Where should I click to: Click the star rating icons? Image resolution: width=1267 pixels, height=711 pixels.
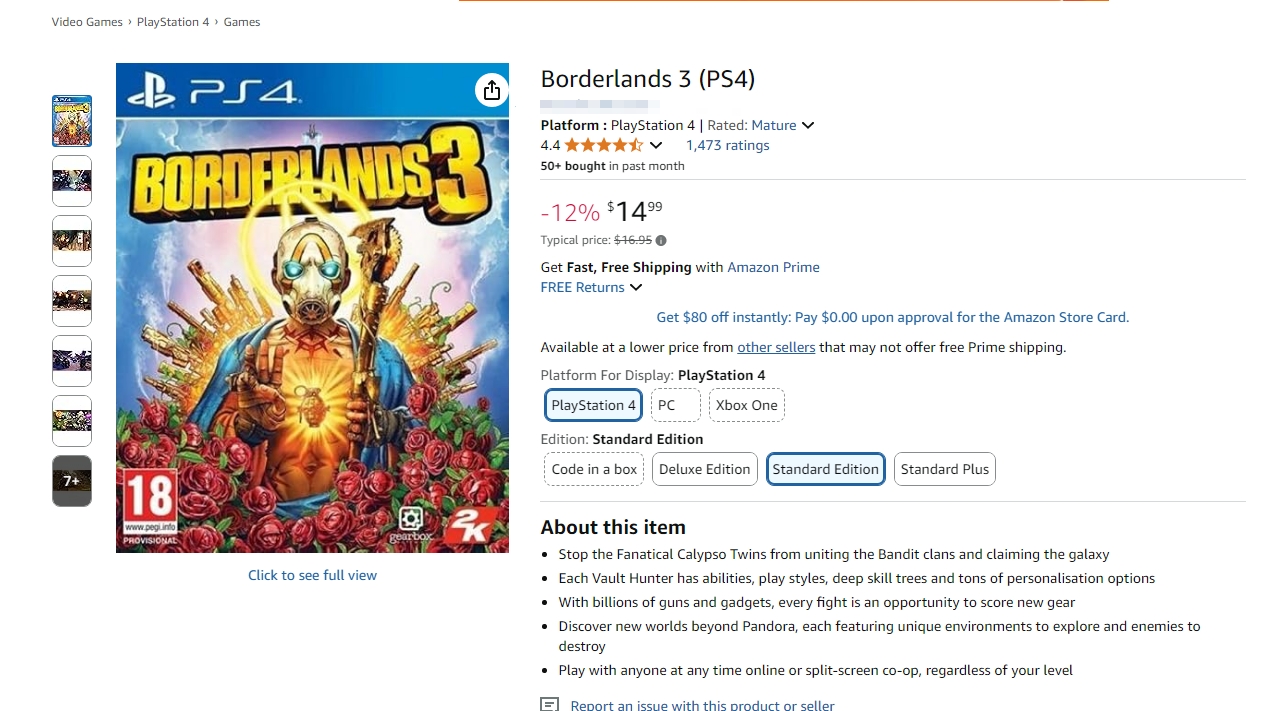tap(603, 146)
